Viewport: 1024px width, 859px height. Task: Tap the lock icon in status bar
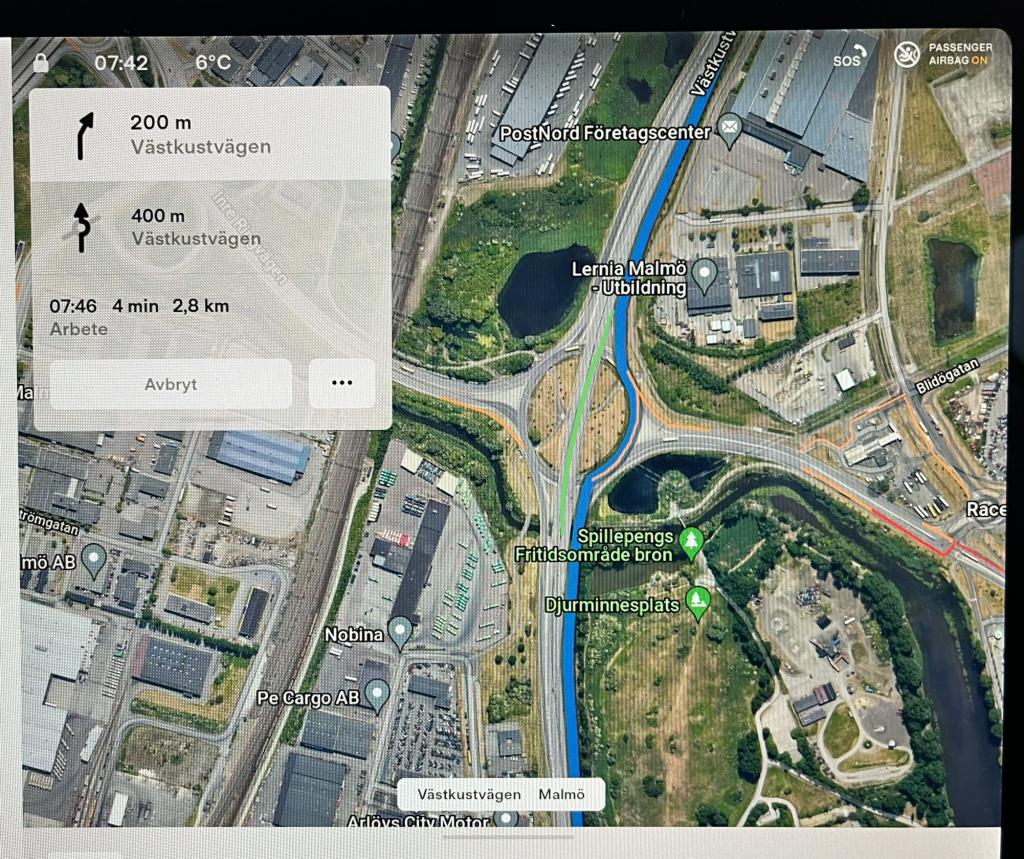[x=41, y=63]
